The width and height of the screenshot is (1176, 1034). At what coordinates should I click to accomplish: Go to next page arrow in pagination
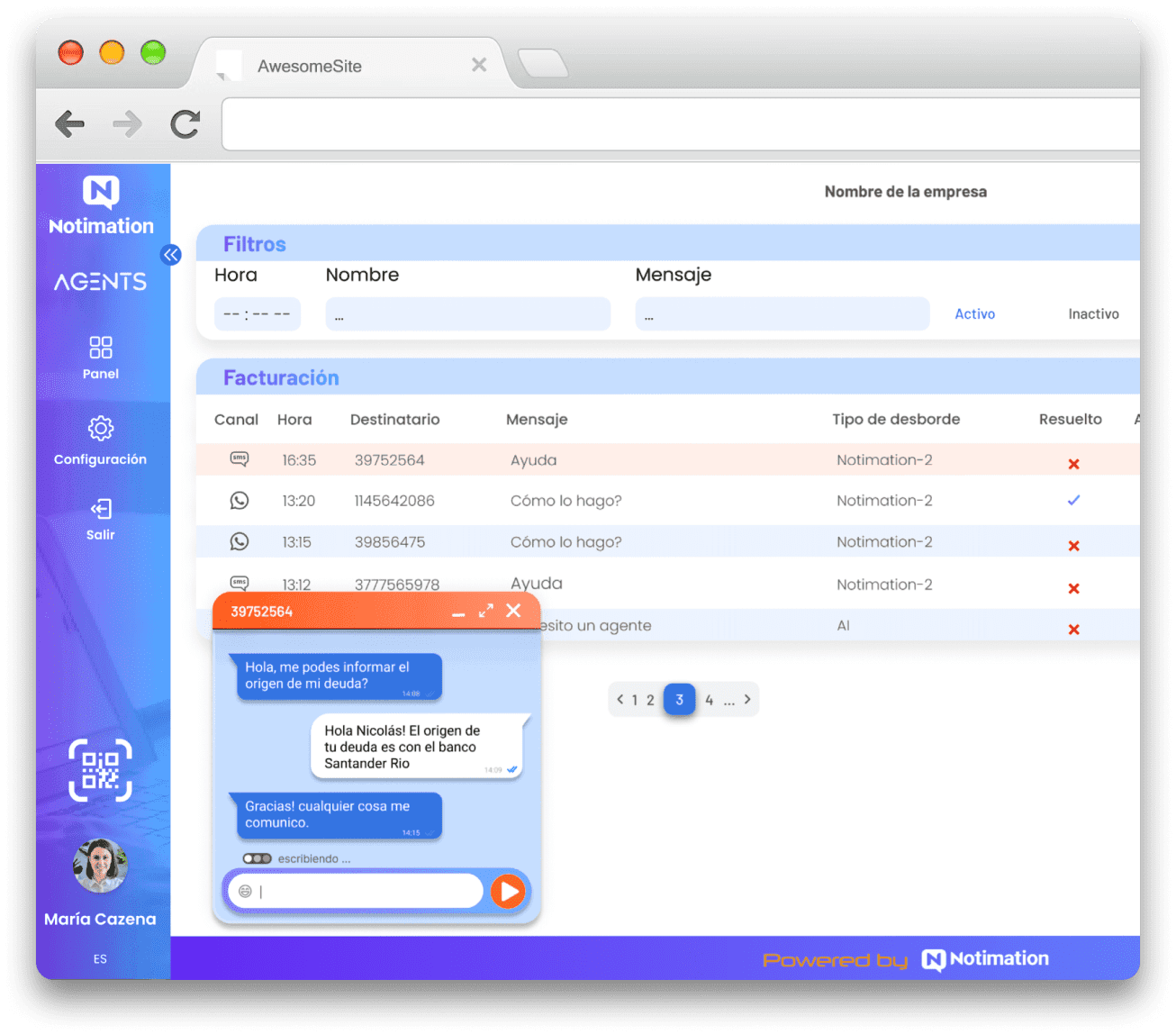point(747,700)
